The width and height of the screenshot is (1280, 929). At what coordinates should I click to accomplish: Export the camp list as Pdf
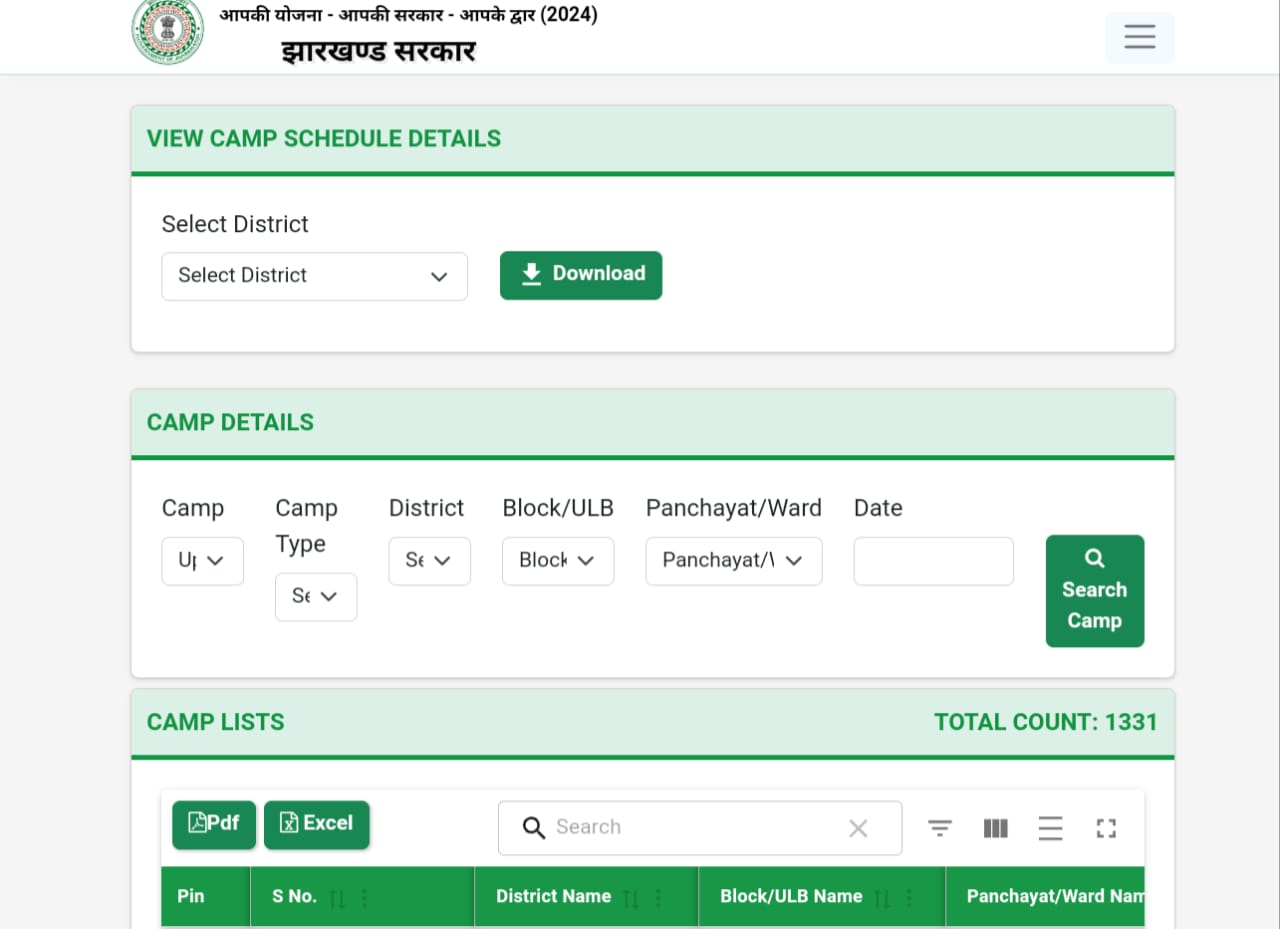214,824
